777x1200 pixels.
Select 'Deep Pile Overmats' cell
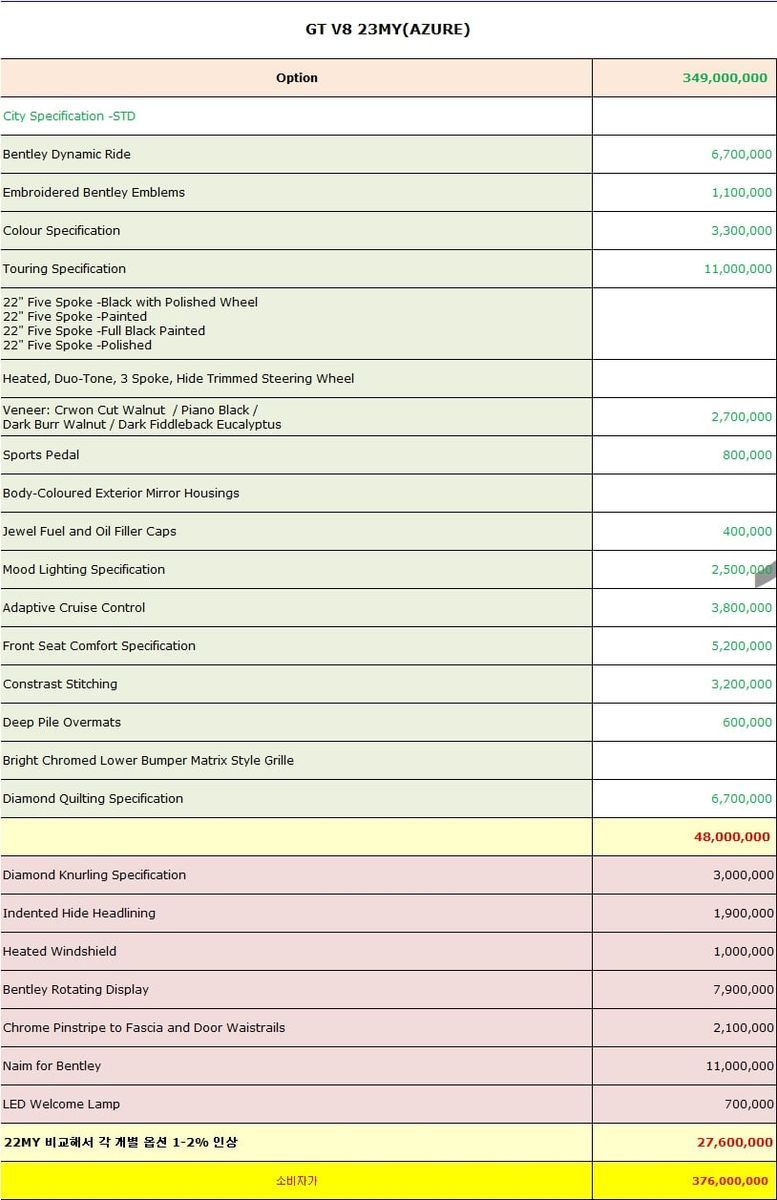(x=296, y=722)
